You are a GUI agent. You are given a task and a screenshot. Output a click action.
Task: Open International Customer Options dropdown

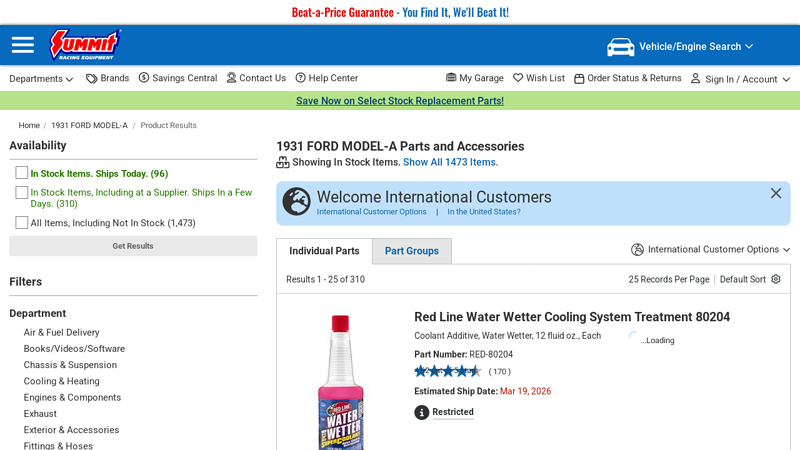click(x=710, y=250)
